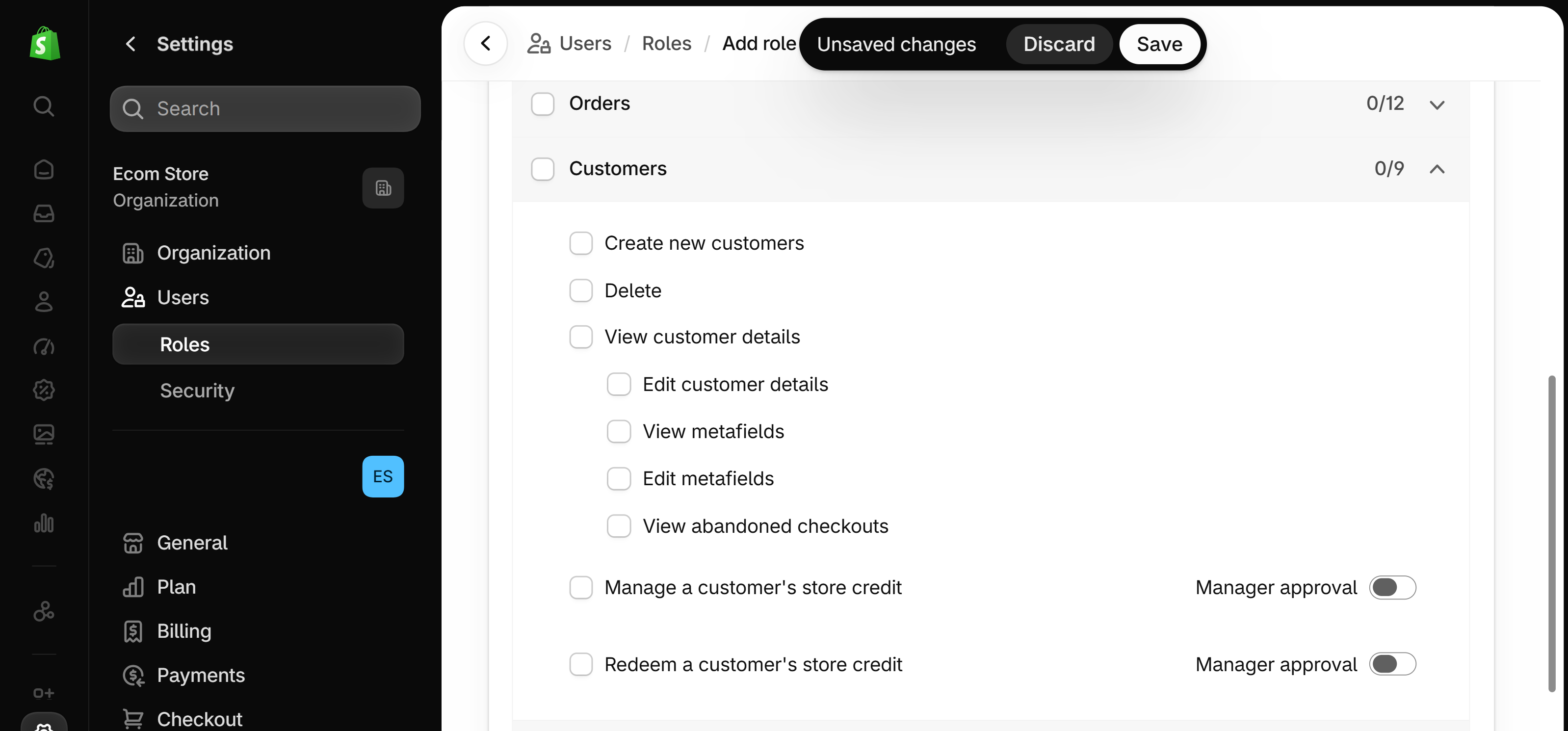1568x731 pixels.
Task: Open Security settings item
Action: [258, 391]
